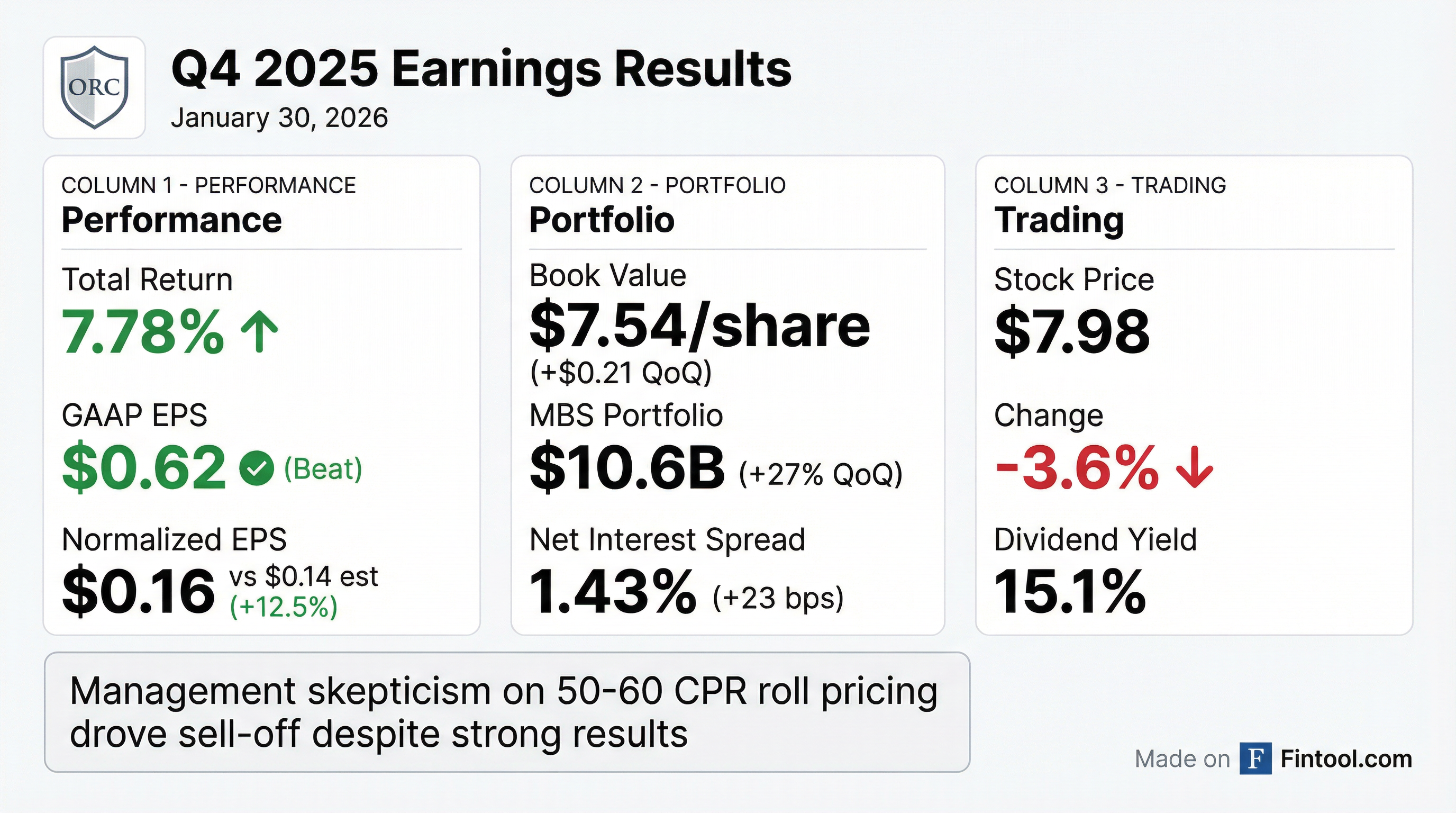Click the blue Fintool F logo

coord(1255,758)
